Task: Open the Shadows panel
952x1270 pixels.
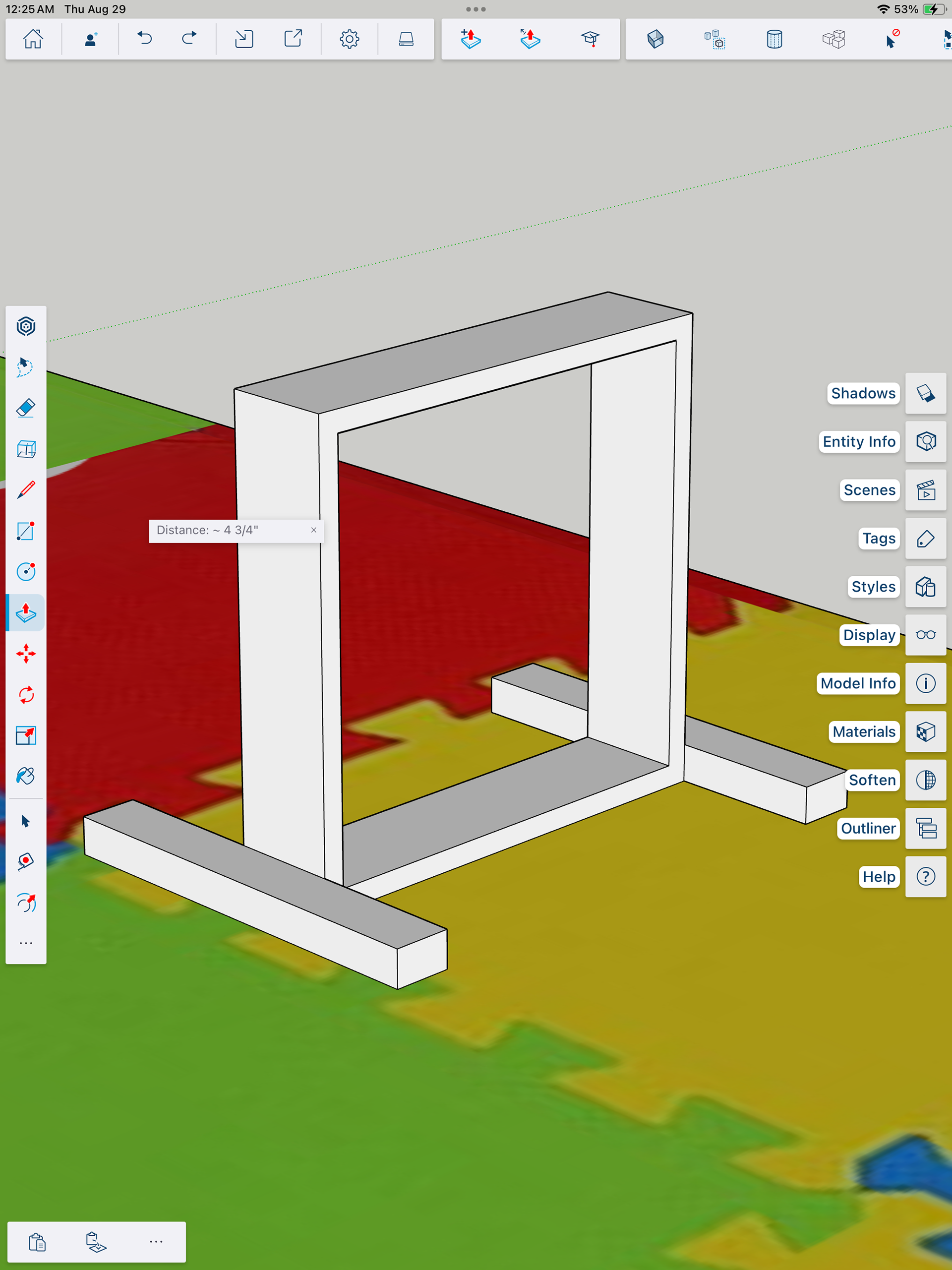Action: tap(925, 393)
